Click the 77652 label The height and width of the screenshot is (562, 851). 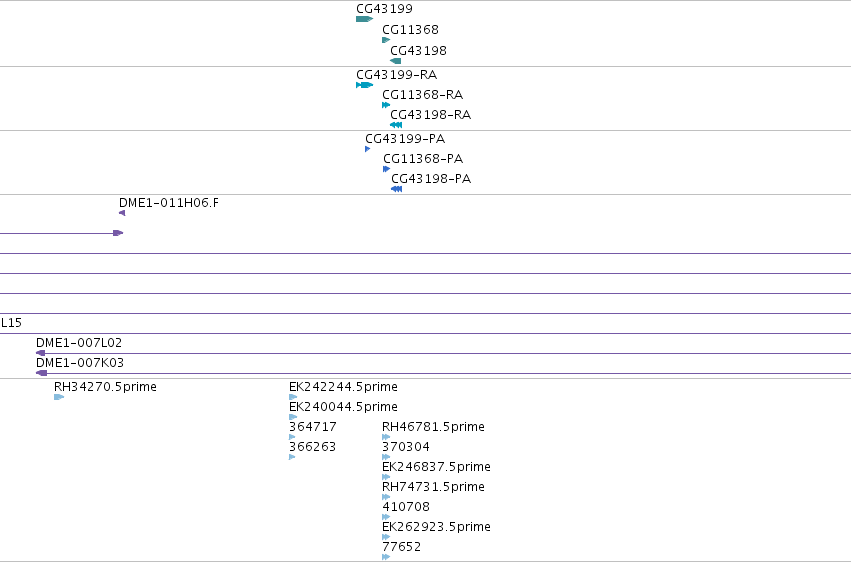[402, 547]
